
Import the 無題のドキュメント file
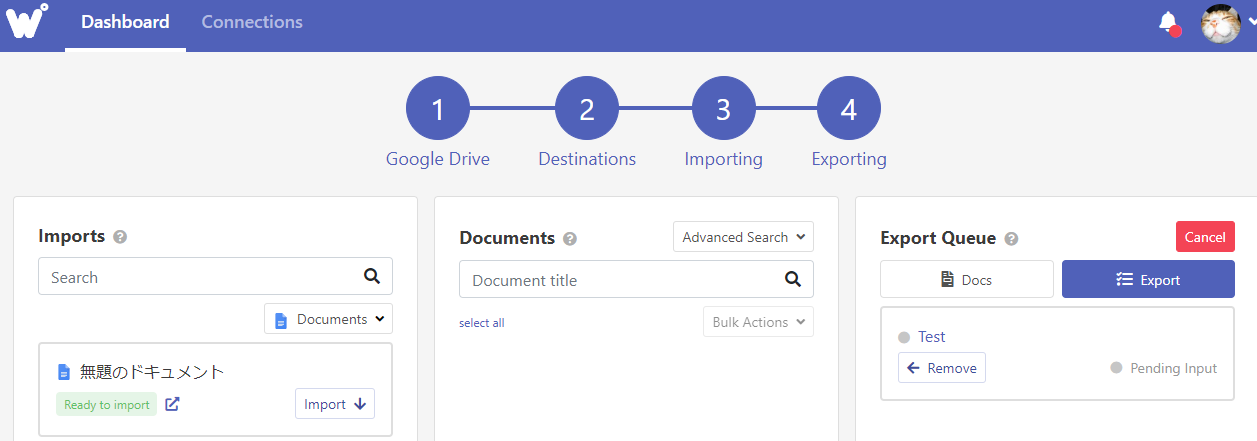point(334,404)
